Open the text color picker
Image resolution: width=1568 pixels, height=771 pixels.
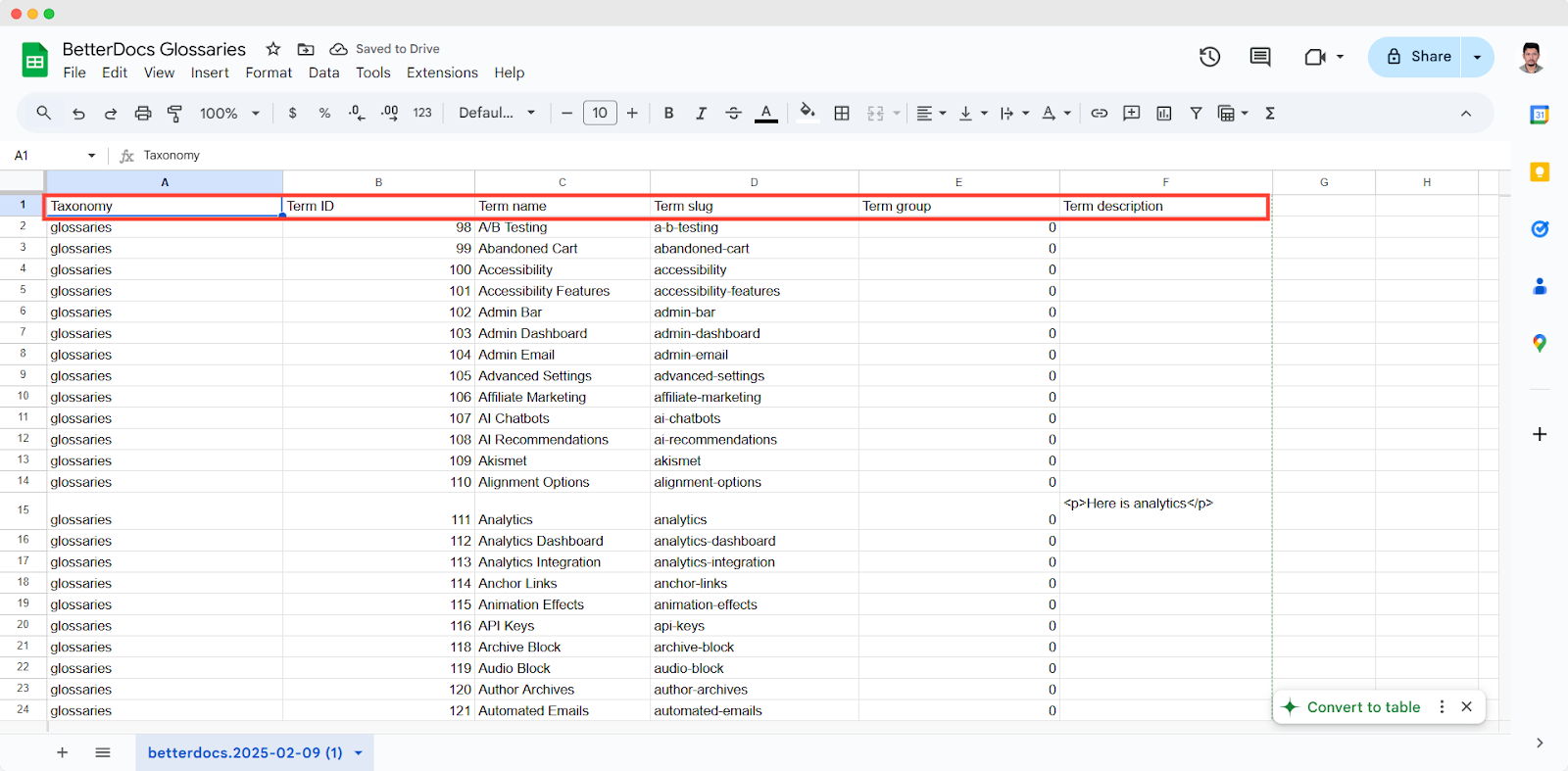tap(766, 114)
